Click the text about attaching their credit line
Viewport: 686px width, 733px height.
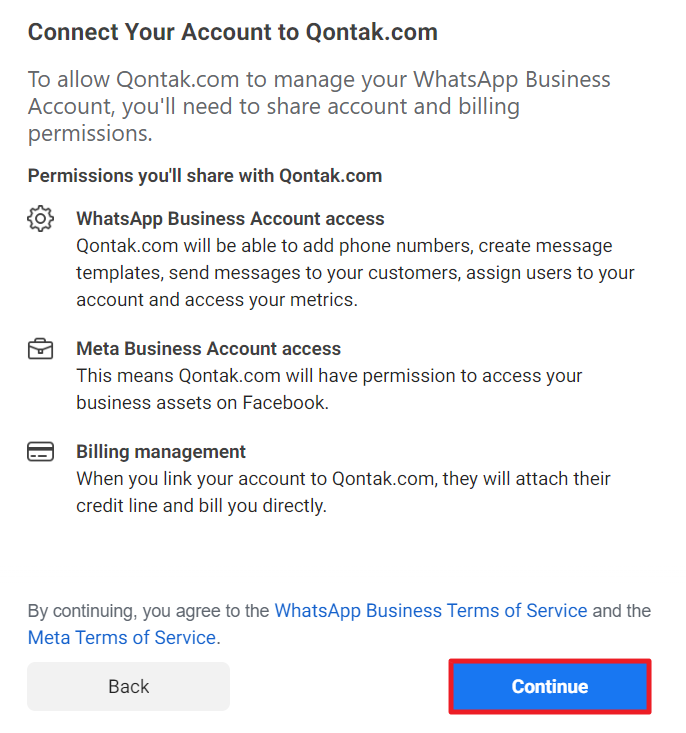tap(343, 492)
